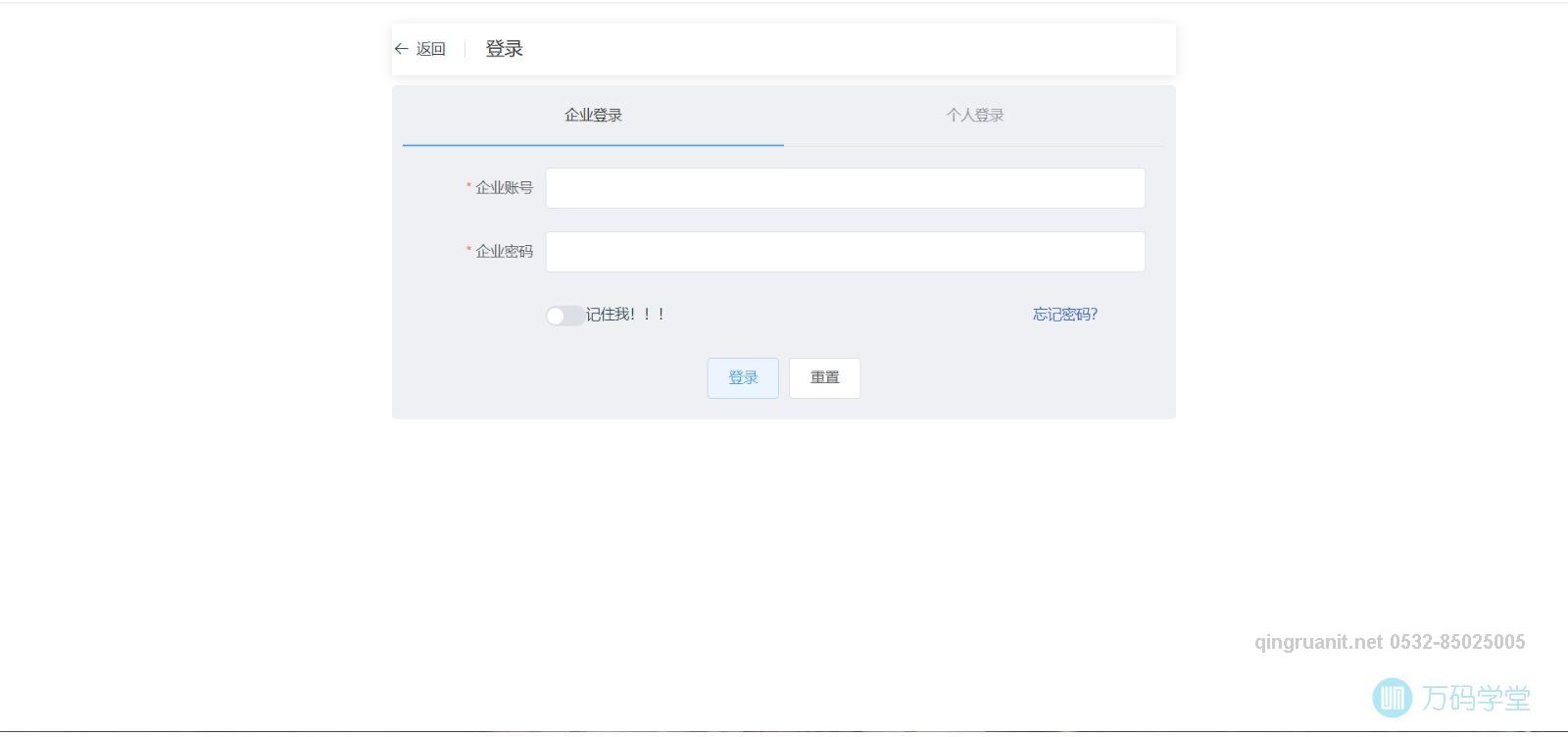Click the 重置 button

click(x=825, y=378)
